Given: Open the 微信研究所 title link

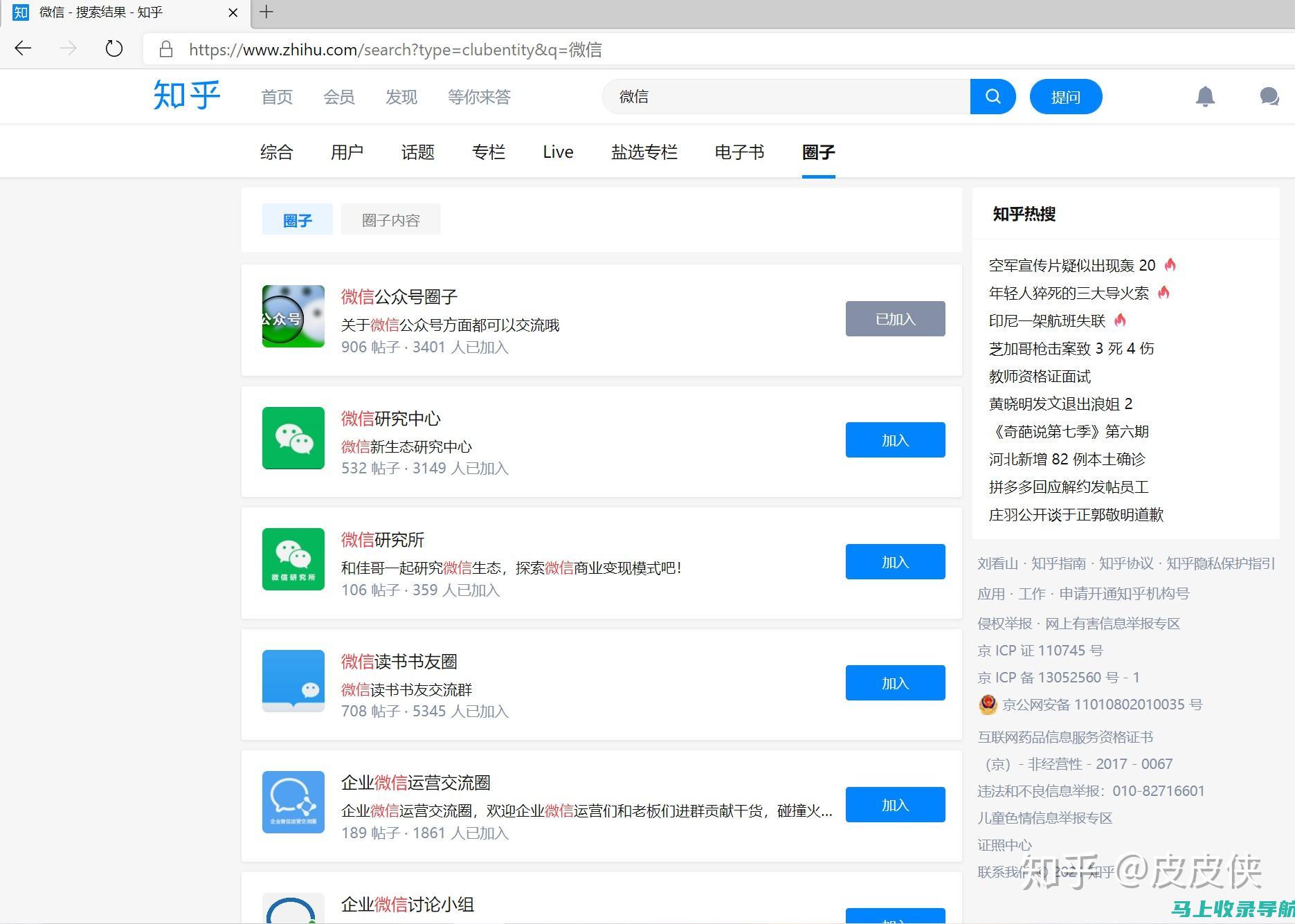Looking at the screenshot, I should coord(383,540).
